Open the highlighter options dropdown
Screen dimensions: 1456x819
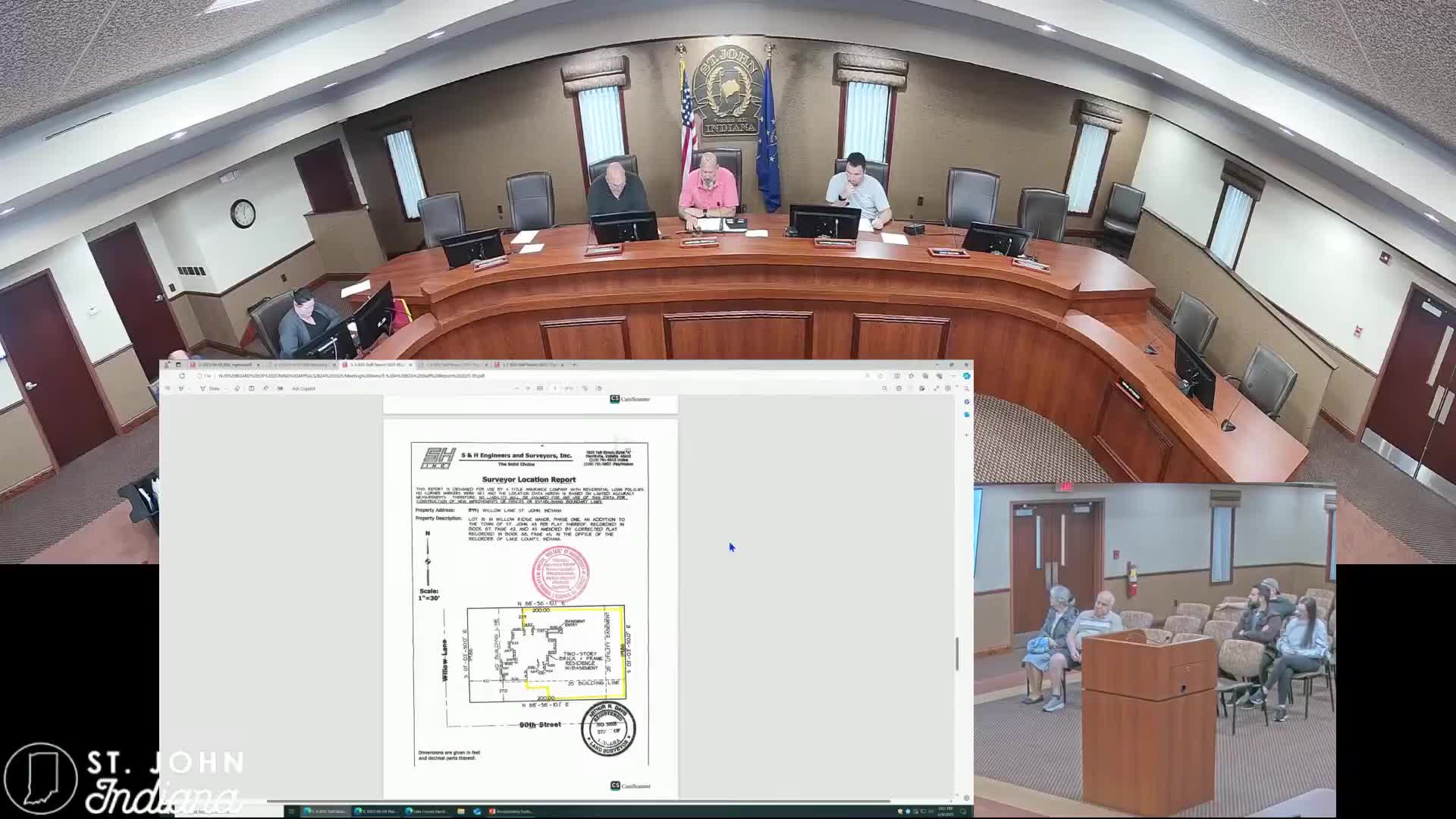point(187,388)
